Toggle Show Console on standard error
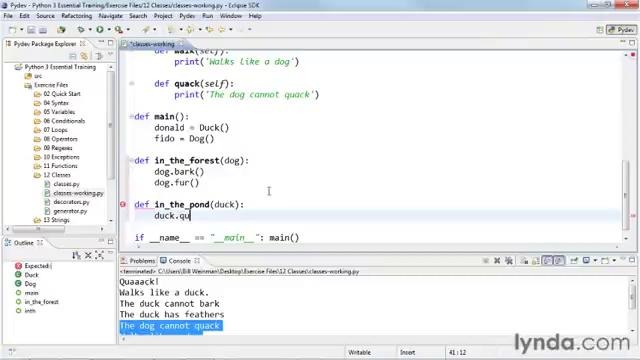 [x=559, y=260]
